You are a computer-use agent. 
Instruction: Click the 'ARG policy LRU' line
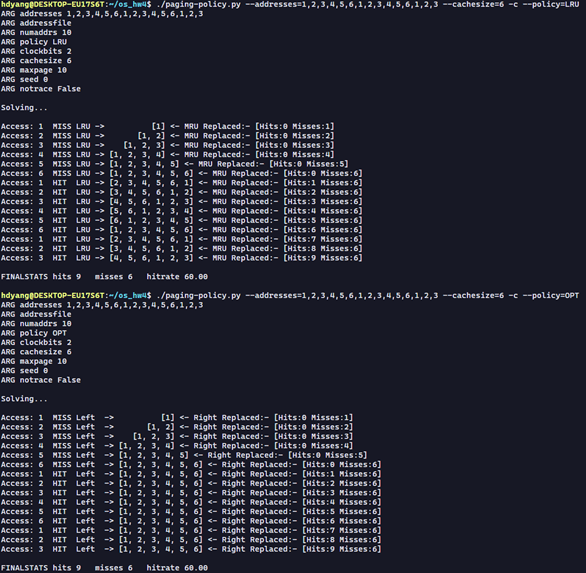(34, 42)
